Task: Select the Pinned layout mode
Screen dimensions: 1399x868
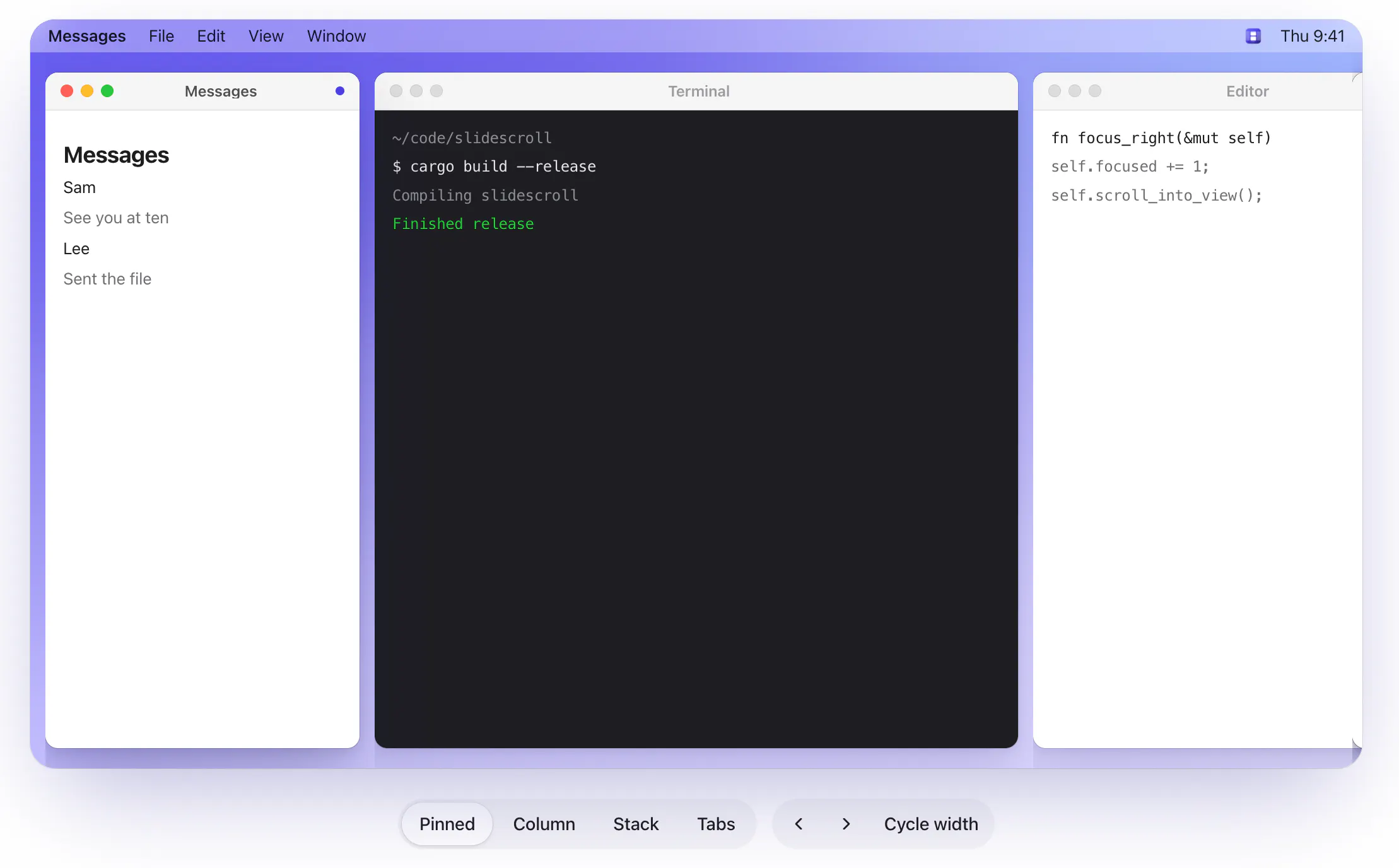Action: click(447, 824)
